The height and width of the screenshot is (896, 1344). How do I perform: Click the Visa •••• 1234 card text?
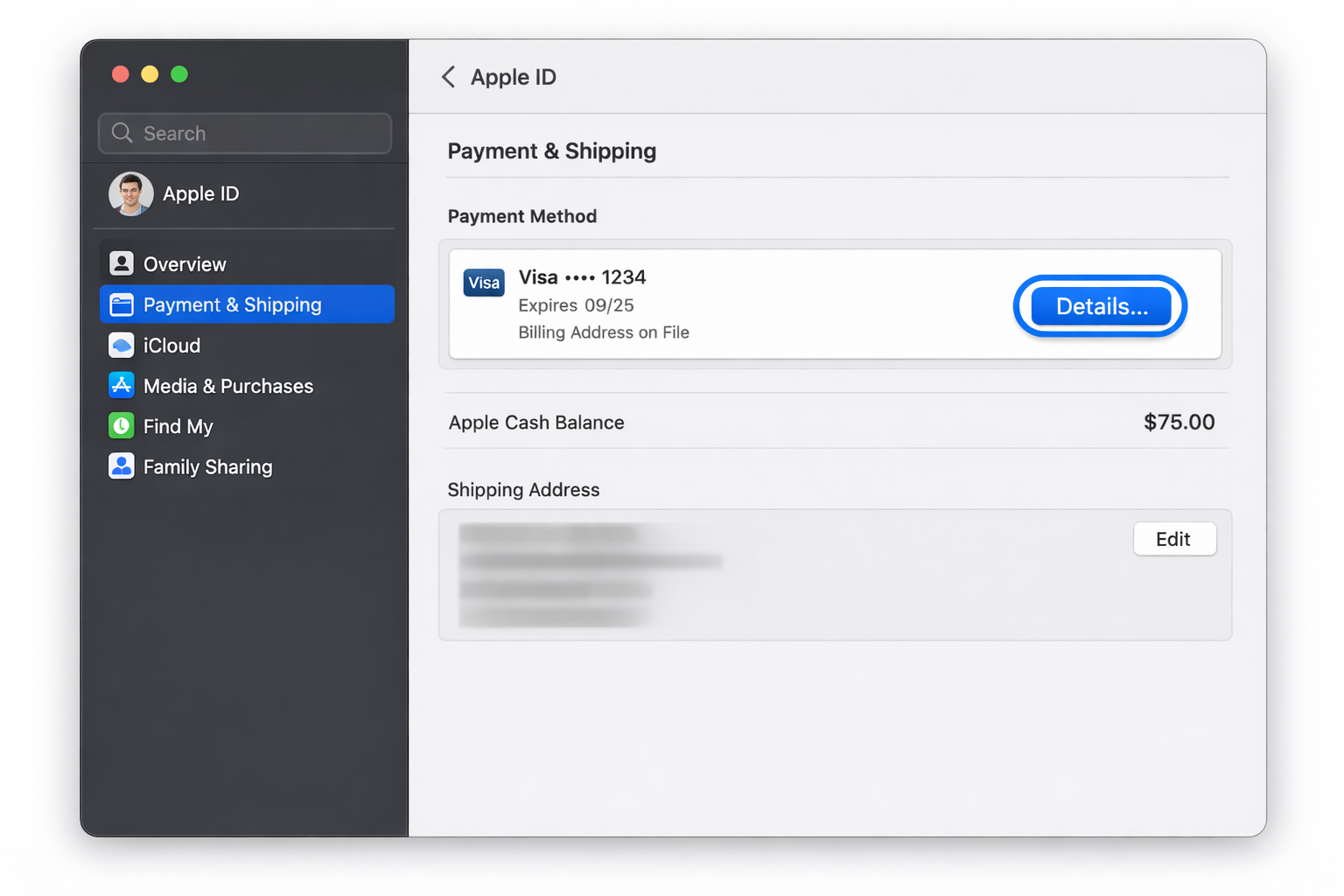[582, 277]
